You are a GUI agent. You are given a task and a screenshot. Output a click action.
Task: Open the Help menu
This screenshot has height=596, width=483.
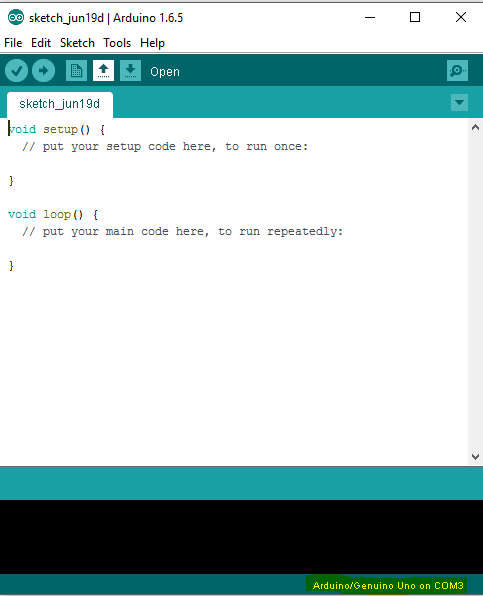152,43
